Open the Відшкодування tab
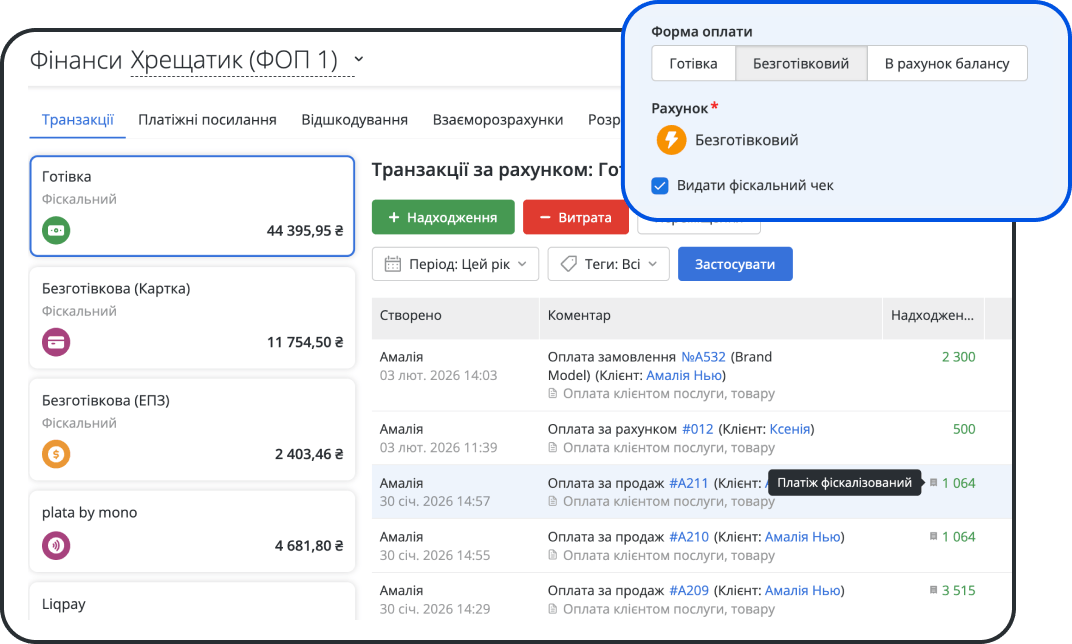The width and height of the screenshot is (1072, 644). coord(354,120)
